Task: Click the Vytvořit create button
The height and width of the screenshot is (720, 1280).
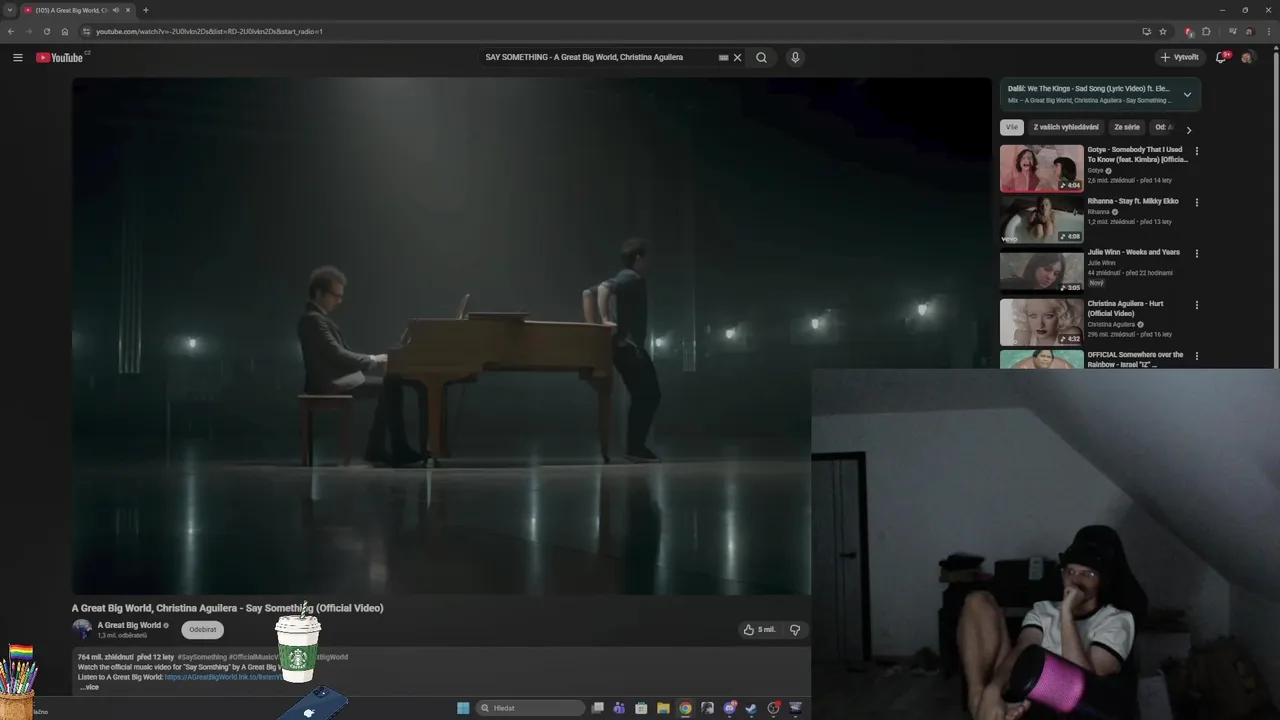Action: tap(1179, 57)
